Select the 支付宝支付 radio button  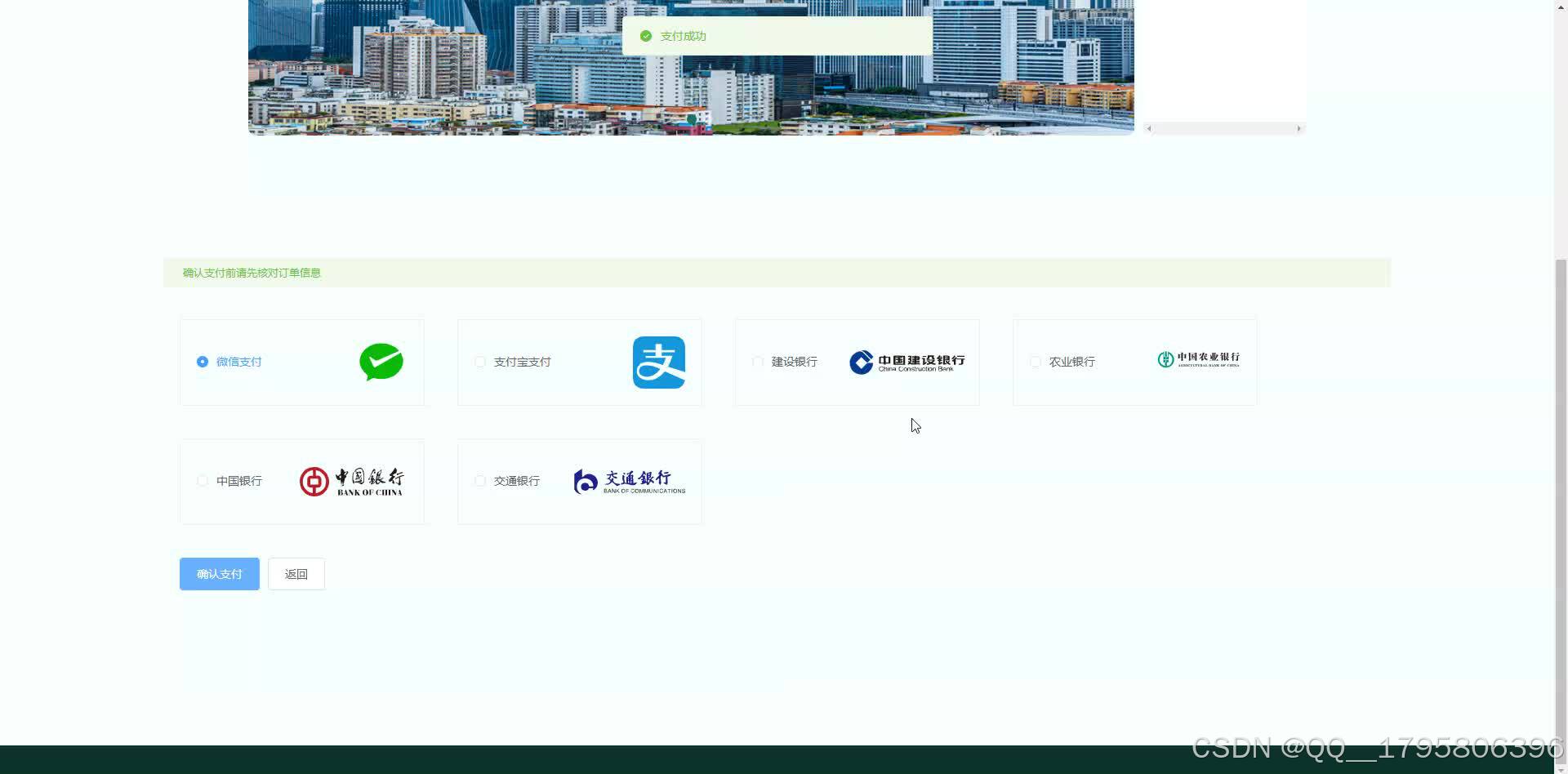coord(480,362)
